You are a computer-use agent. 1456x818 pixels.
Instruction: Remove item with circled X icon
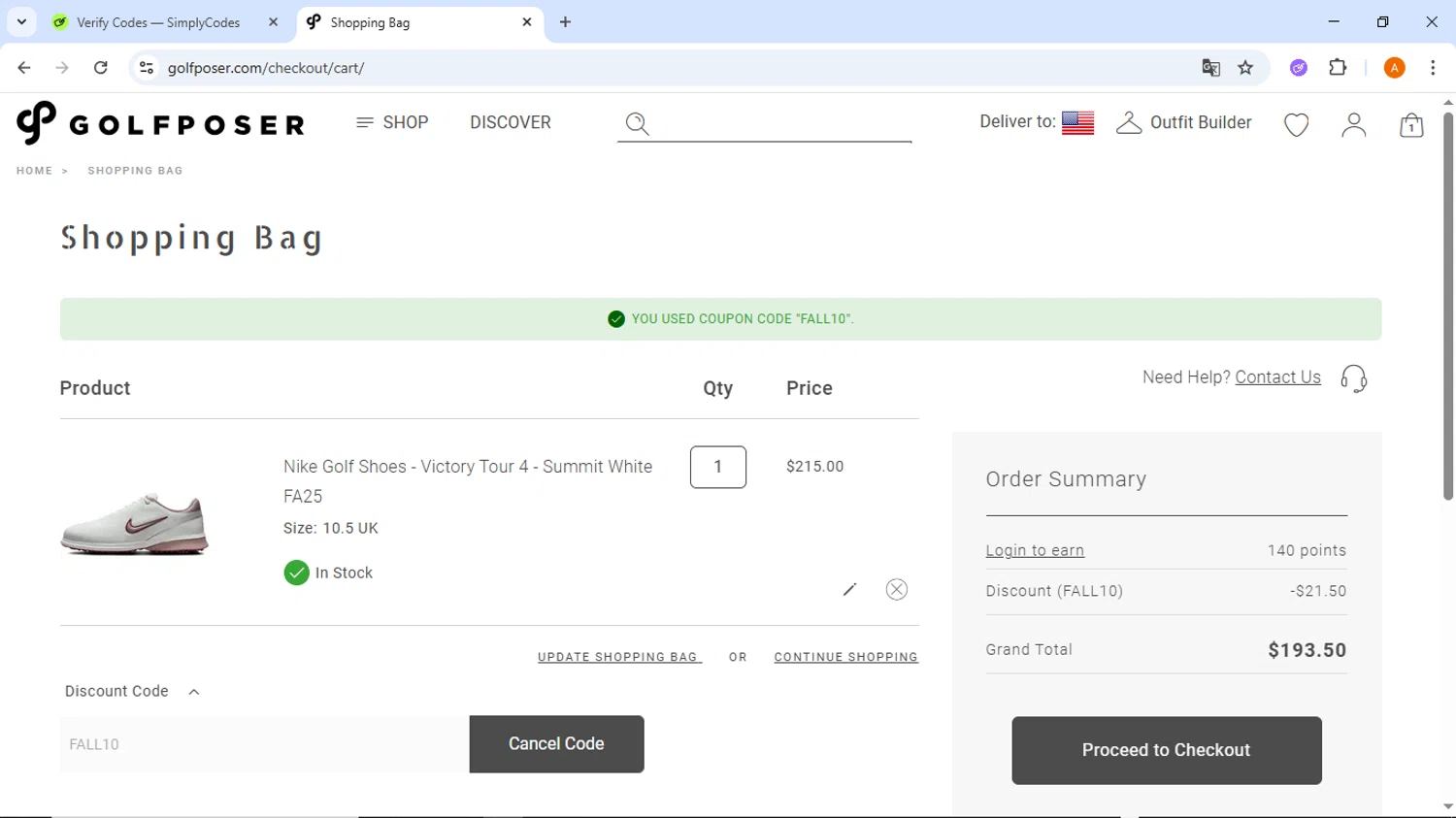[x=897, y=589]
